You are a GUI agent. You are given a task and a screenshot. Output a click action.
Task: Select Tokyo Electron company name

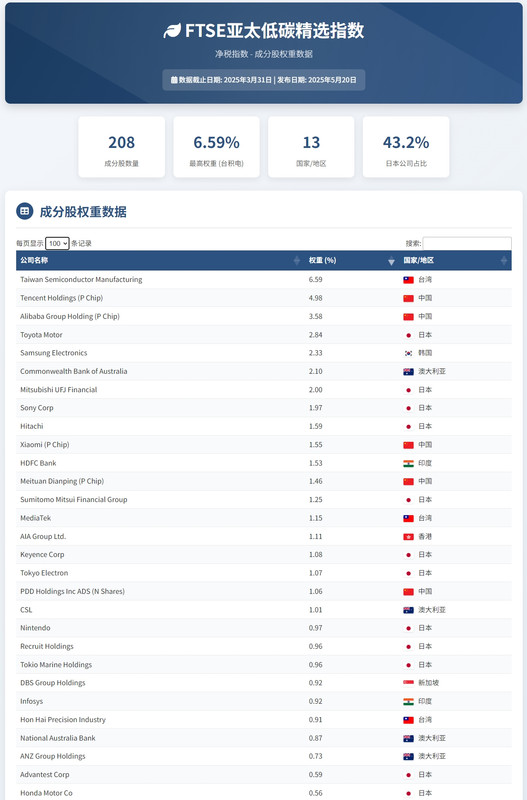pos(44,573)
